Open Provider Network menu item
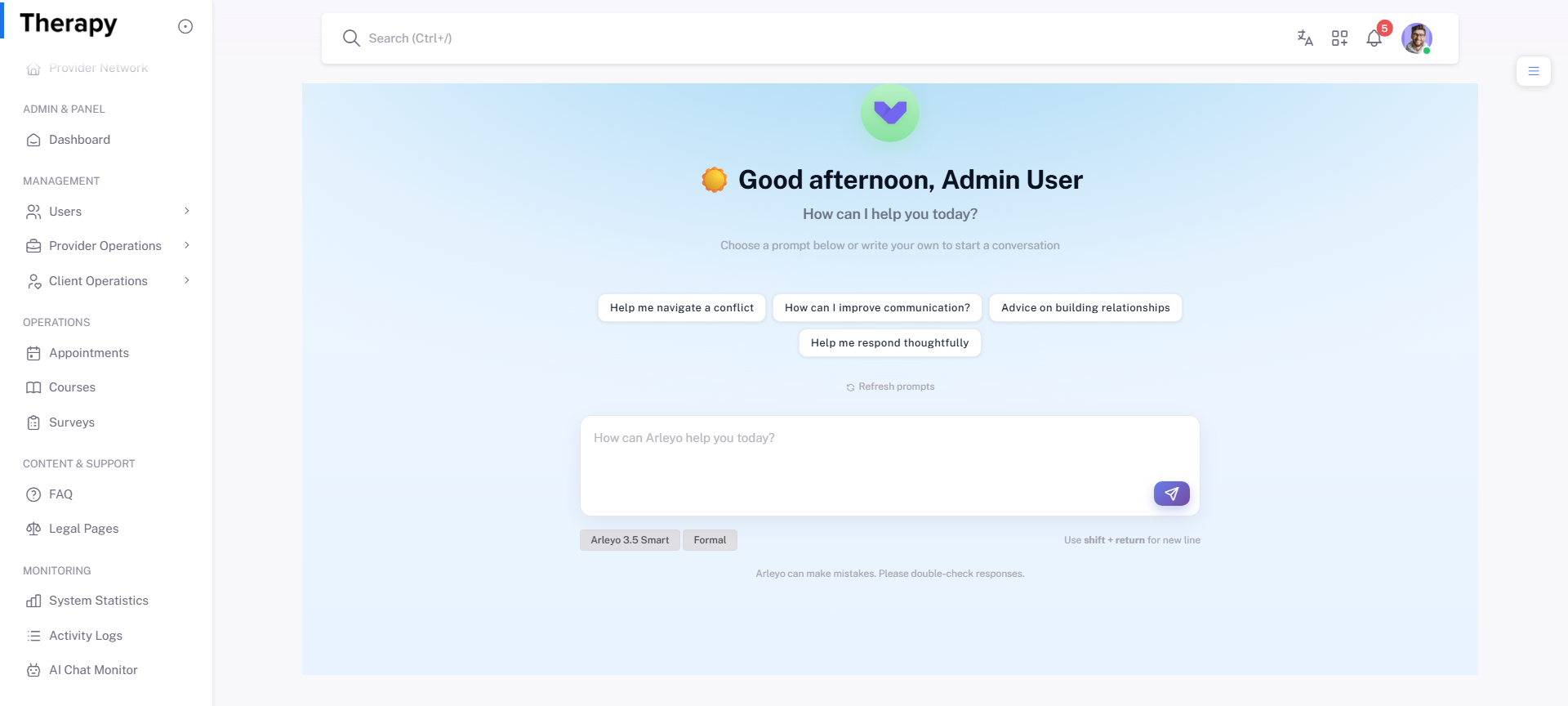 (106, 68)
